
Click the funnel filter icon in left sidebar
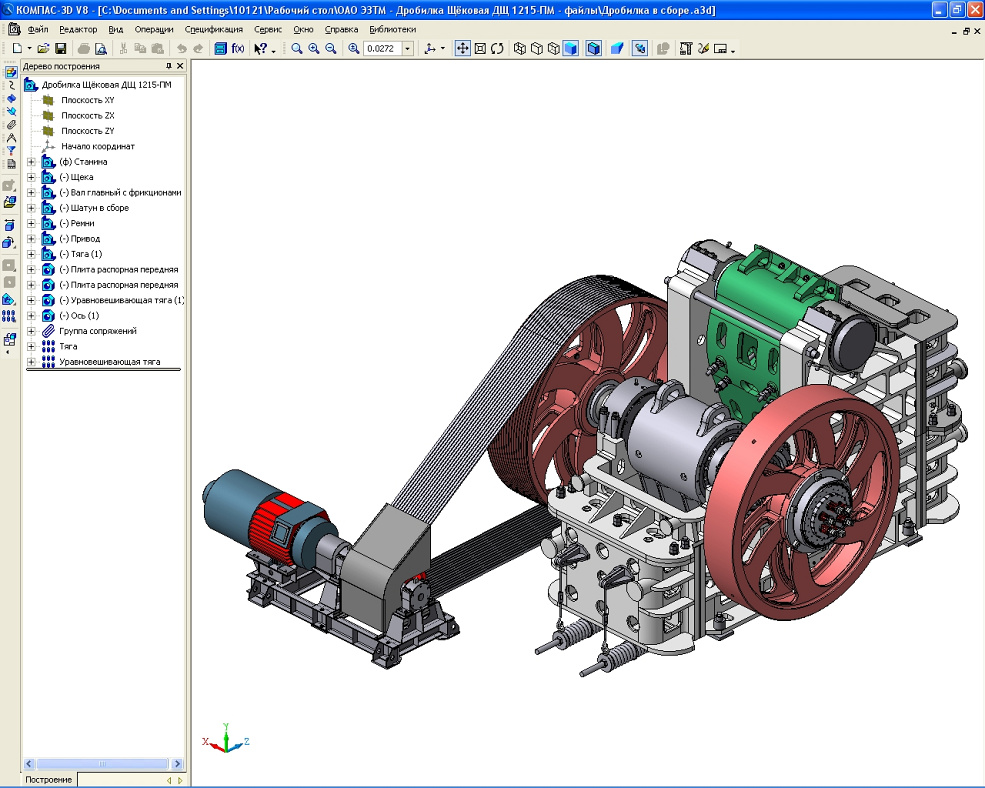11,151
